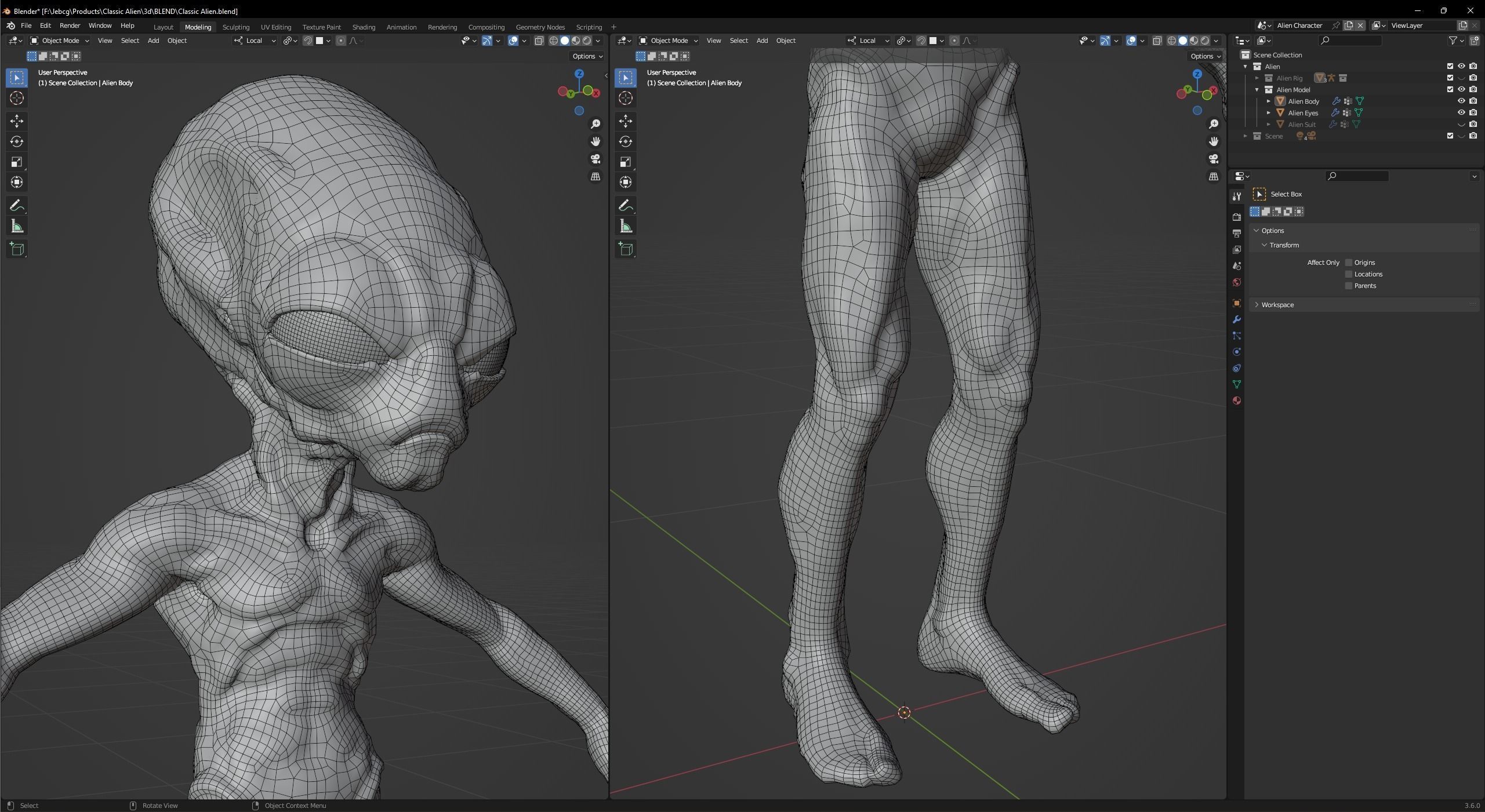Screen dimensions: 1485x812
Task: Open the World properties tab
Action: pyautogui.click(x=1237, y=282)
